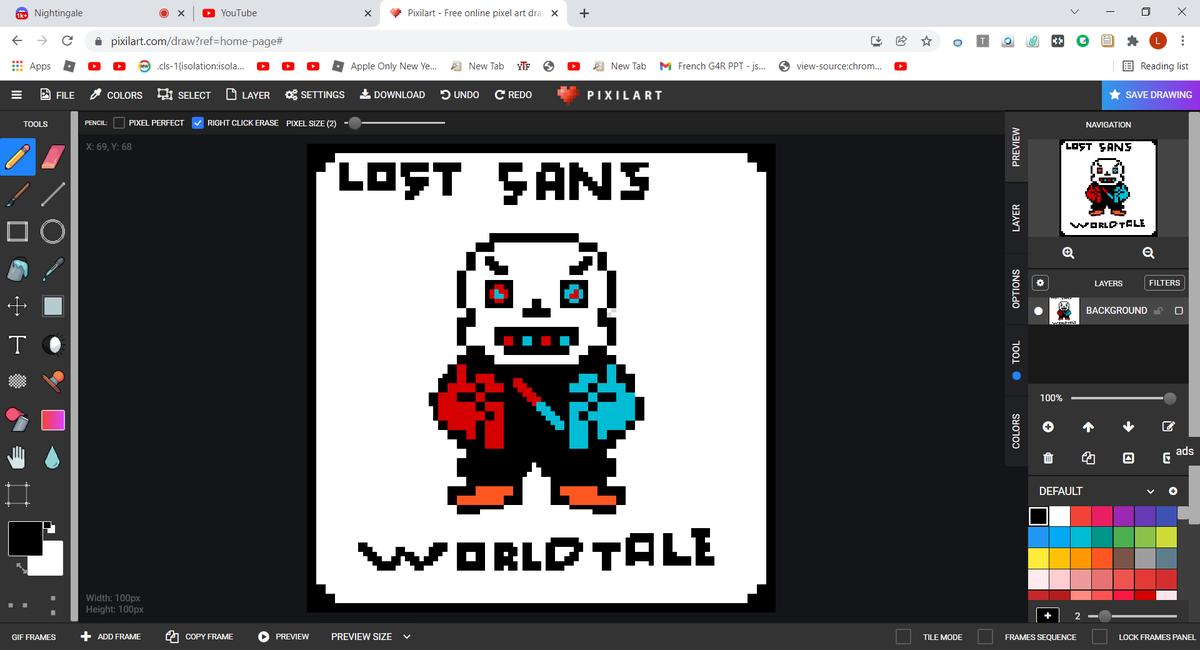Screen dimensions: 1200x650
Task: Click ADD FRAME button
Action: [x=111, y=636]
